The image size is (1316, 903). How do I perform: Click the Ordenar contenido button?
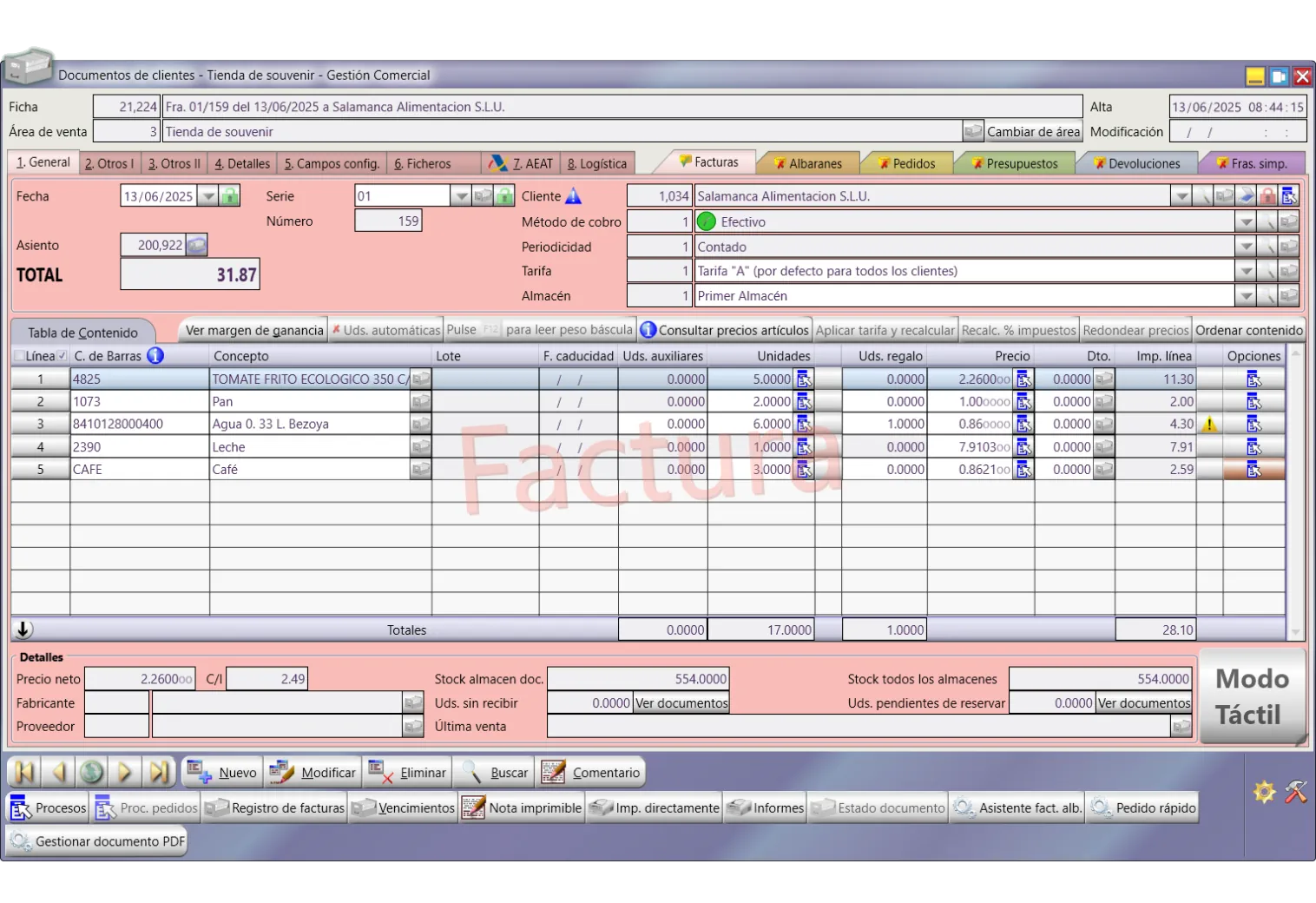[x=1248, y=331]
